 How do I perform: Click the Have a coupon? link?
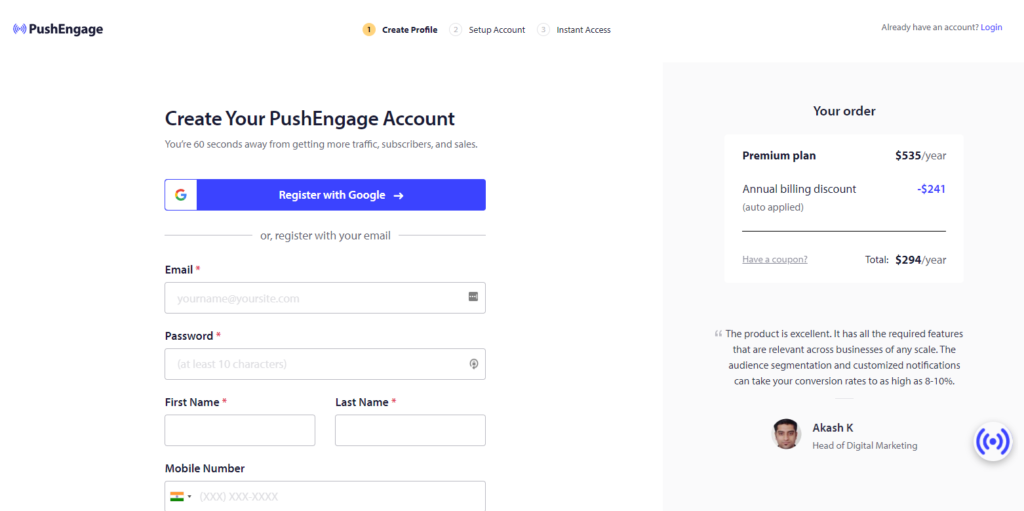775,259
